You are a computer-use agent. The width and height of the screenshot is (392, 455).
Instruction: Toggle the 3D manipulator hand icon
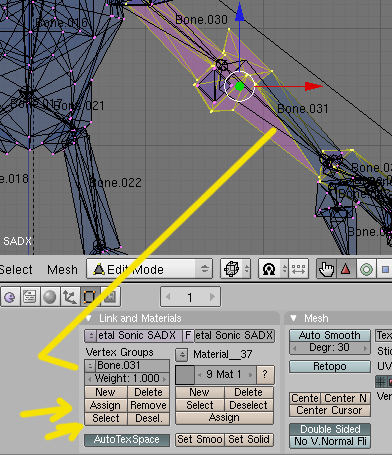326,269
